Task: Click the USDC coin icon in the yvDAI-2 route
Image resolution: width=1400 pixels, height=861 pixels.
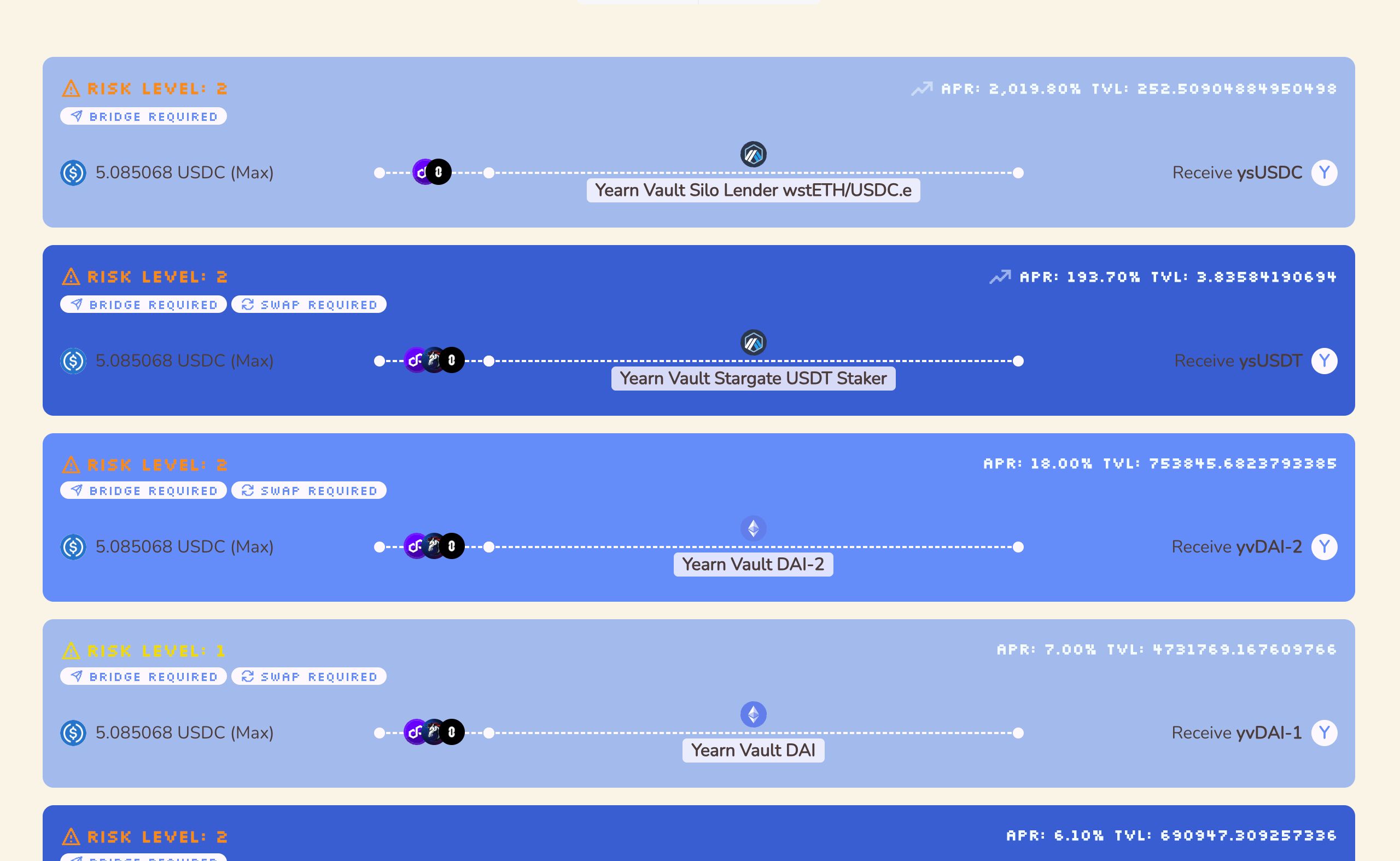Action: 73,546
